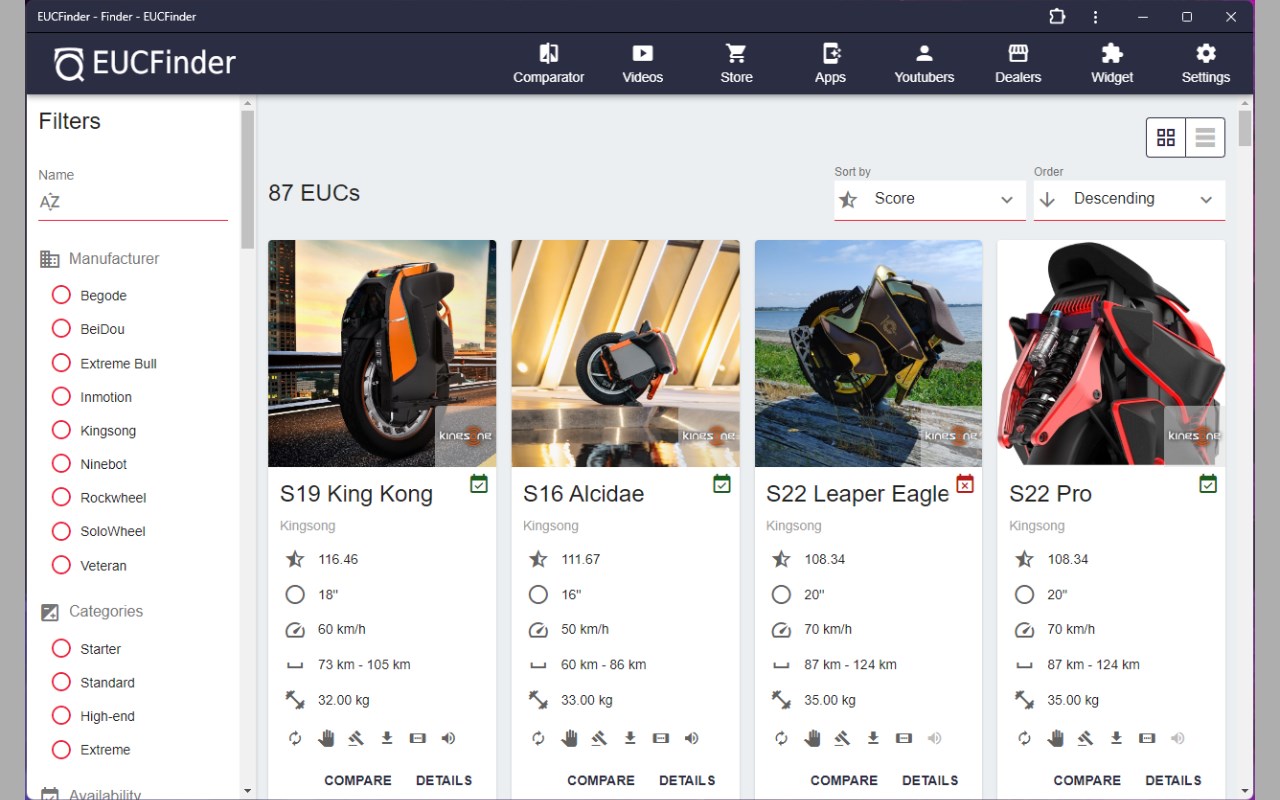Screen dimensions: 1280x800
Task: Click COMPARE on S22 Leaper Eagle
Action: point(844,780)
